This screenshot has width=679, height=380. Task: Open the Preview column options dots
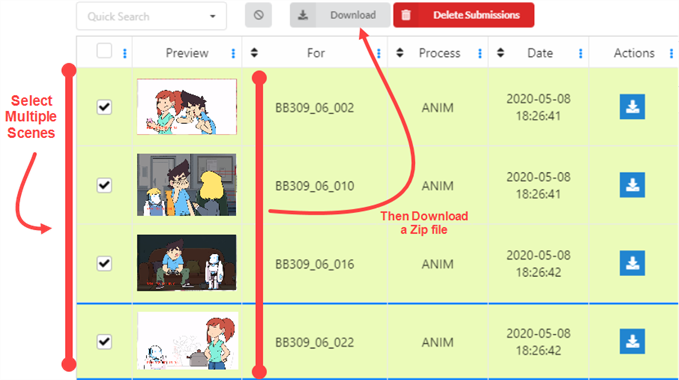point(233,53)
